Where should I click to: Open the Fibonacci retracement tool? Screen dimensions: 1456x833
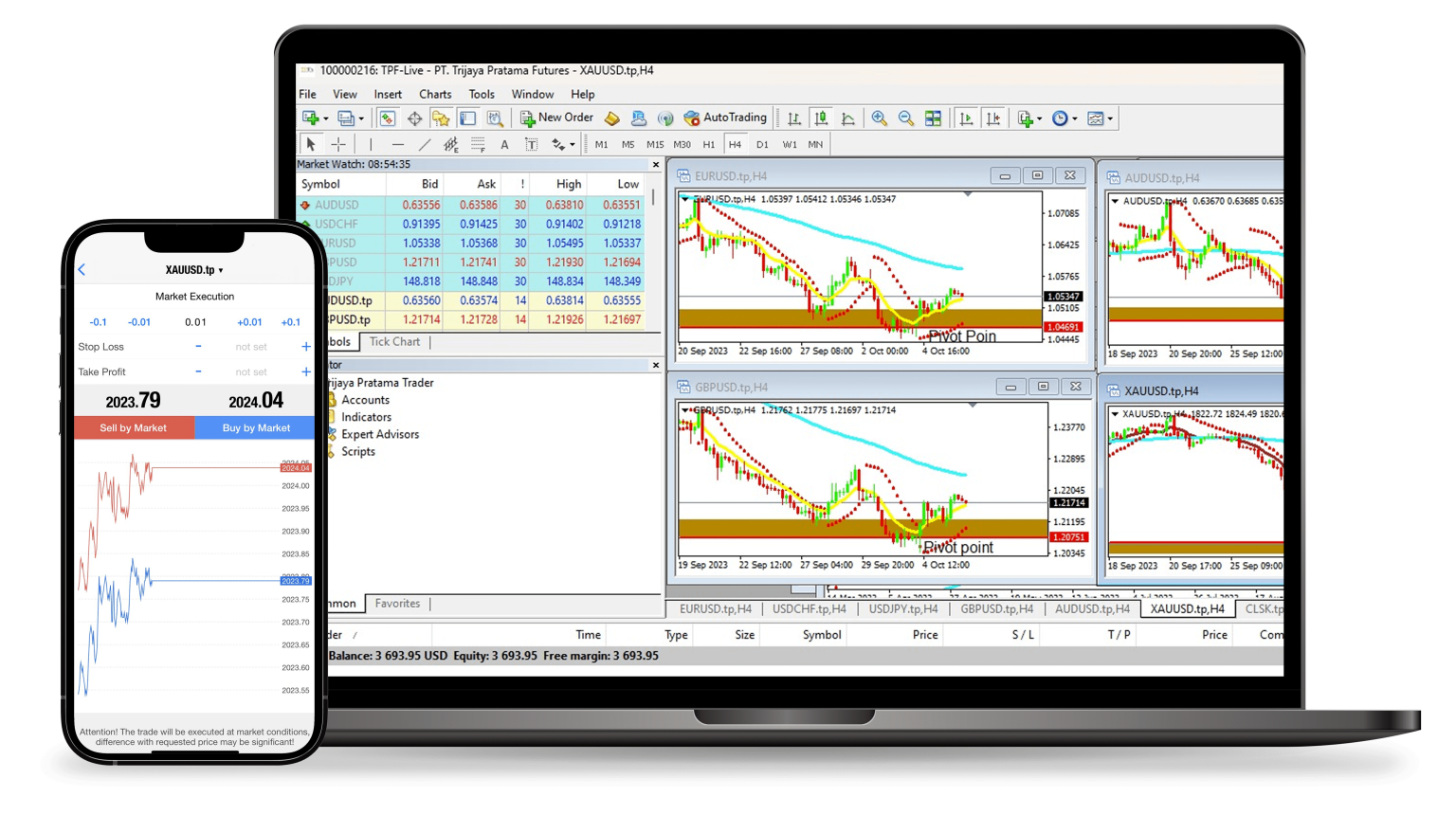coord(478,144)
